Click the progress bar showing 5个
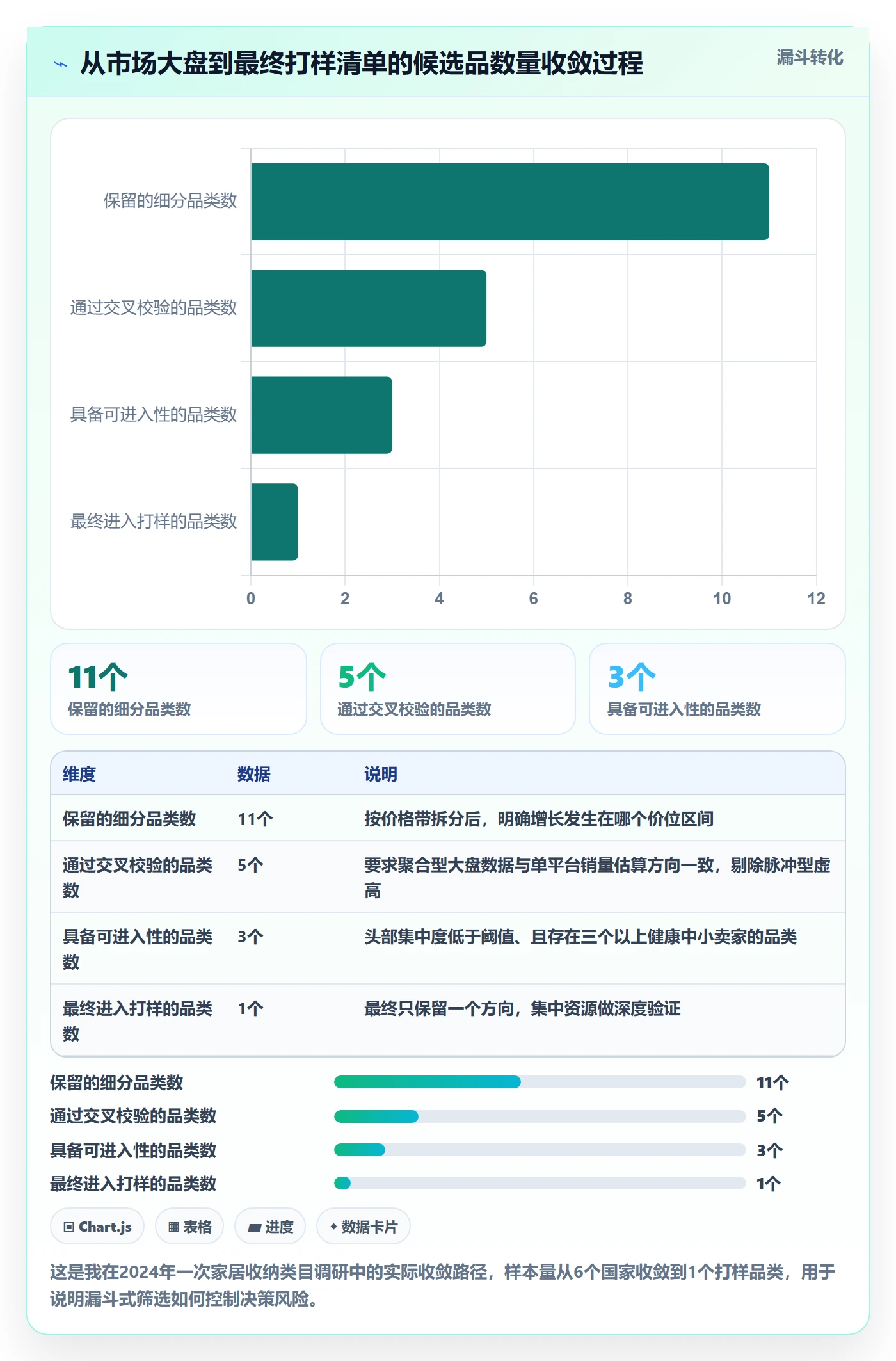This screenshot has height=1361, width=896. point(540,1116)
